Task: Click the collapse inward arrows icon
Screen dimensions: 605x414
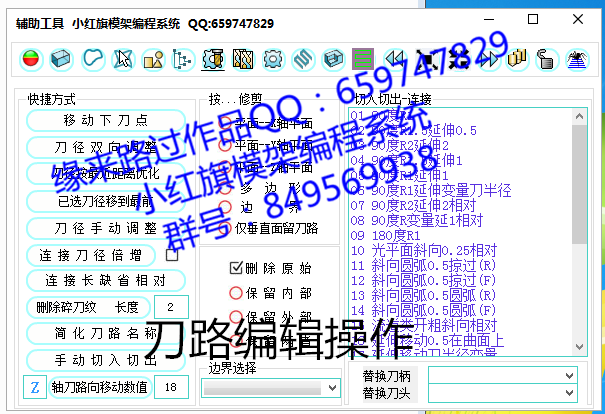Action: click(458, 59)
